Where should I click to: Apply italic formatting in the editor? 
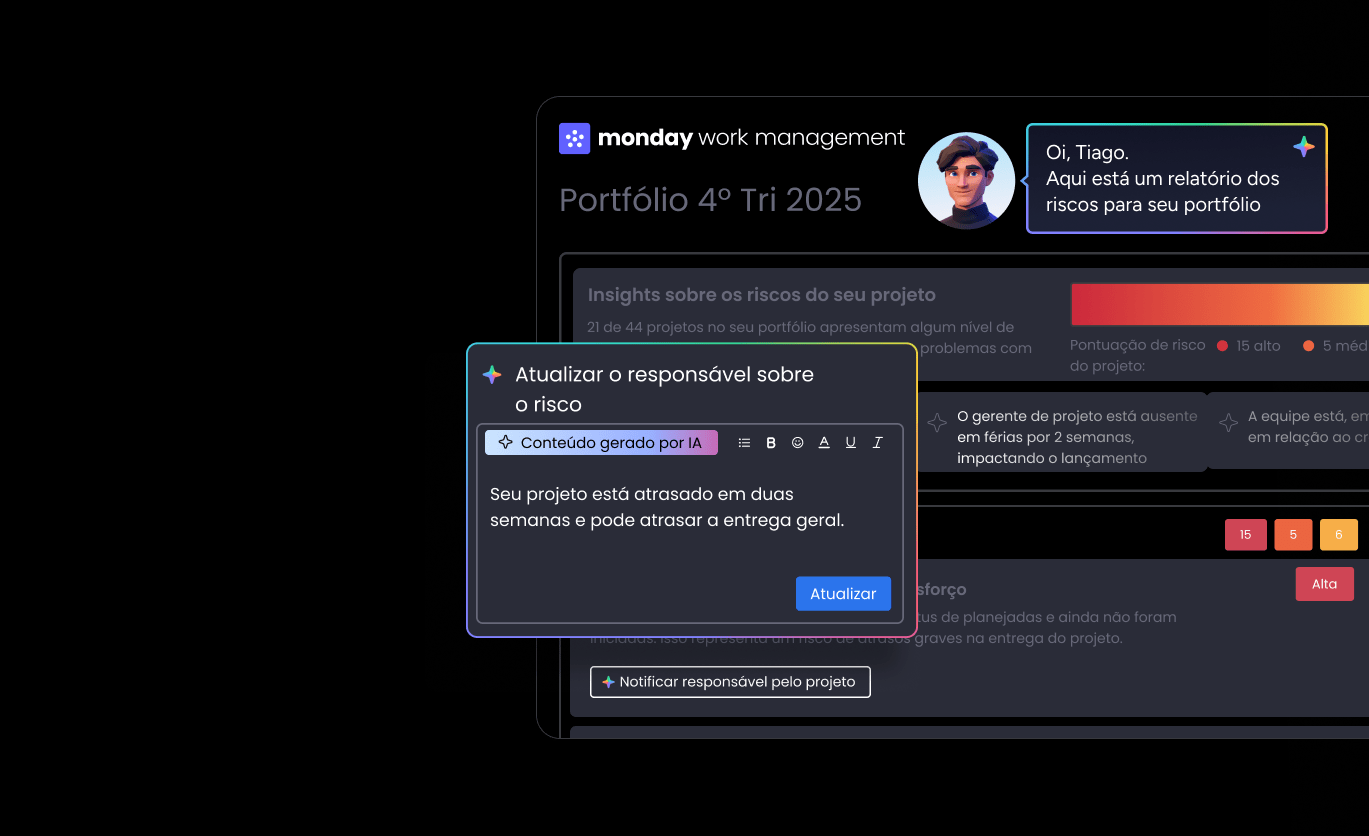(x=878, y=443)
